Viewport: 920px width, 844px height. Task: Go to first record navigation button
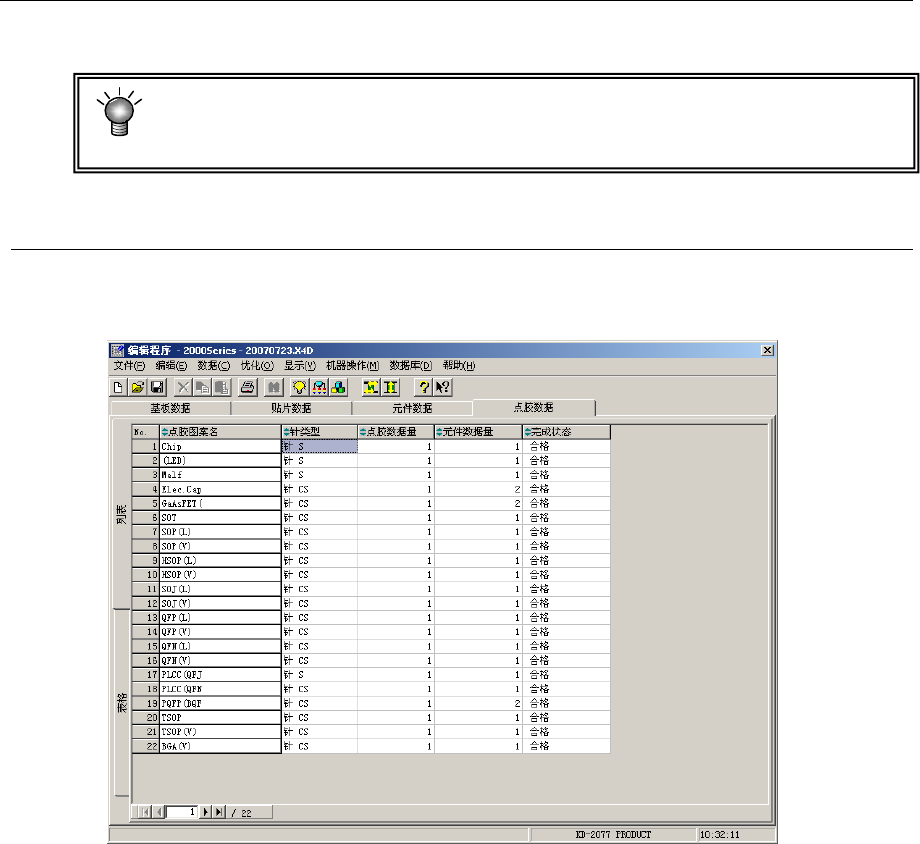point(144,812)
